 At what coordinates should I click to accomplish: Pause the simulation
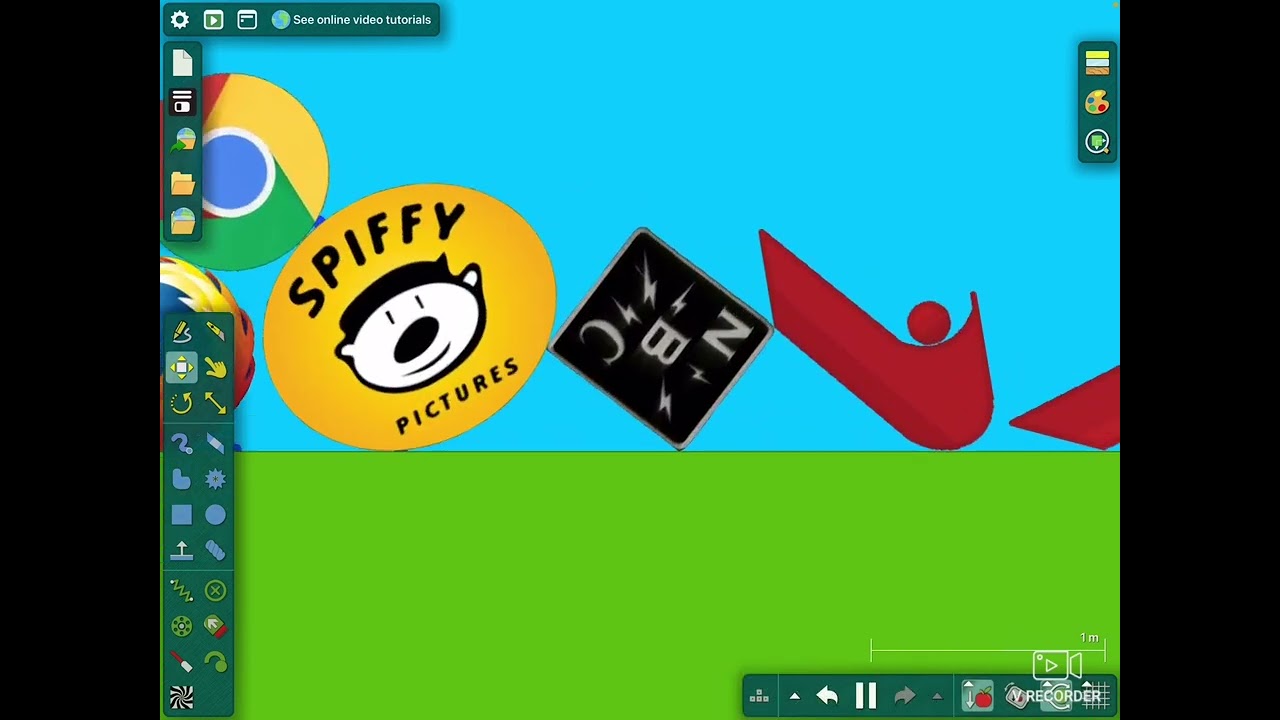tap(866, 696)
